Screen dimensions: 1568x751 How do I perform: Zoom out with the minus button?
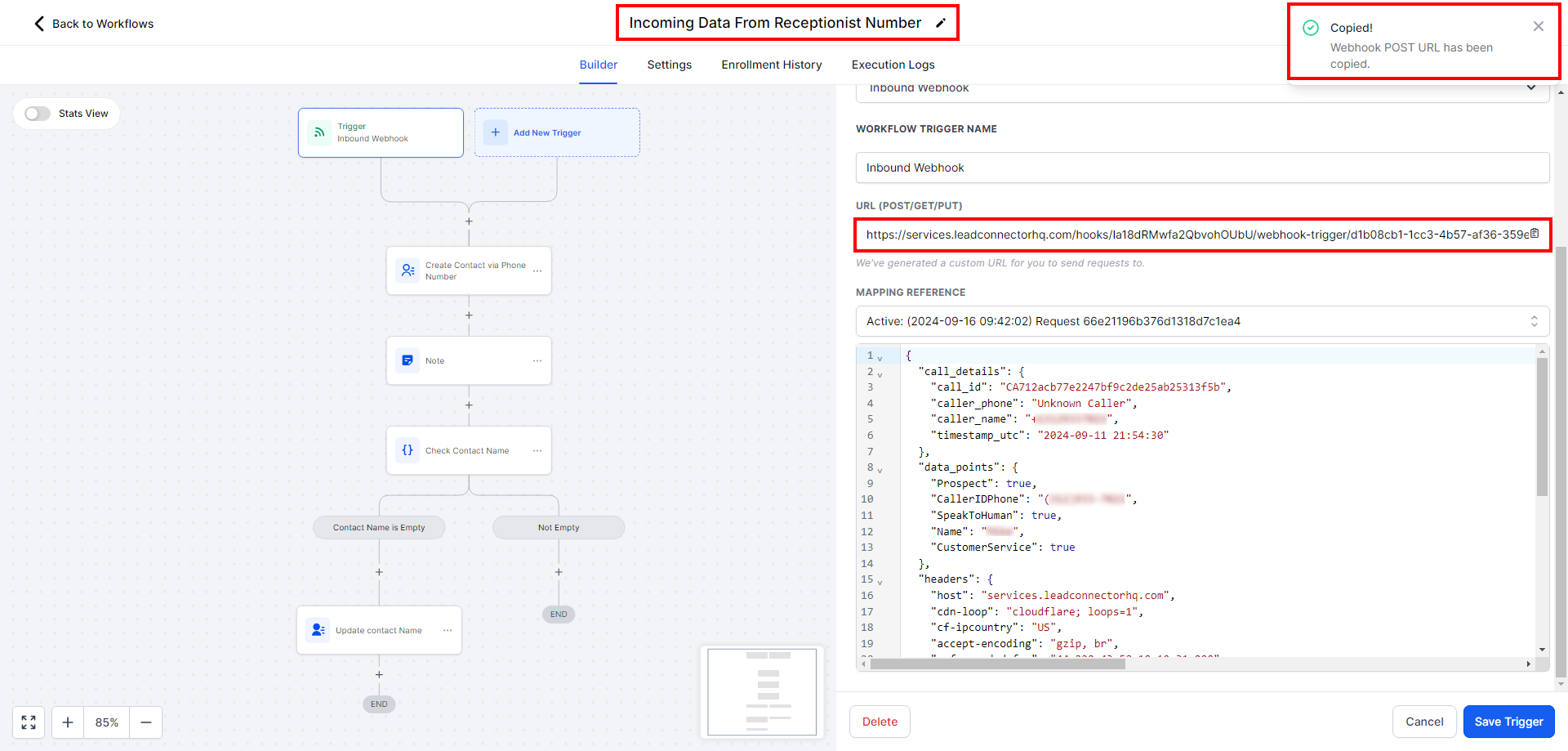pyautogui.click(x=146, y=722)
